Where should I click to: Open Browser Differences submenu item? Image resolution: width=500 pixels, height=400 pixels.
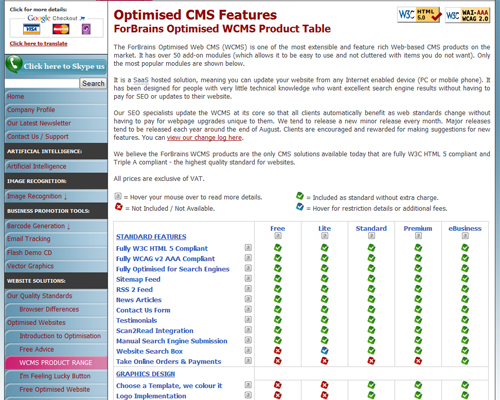[56, 309]
